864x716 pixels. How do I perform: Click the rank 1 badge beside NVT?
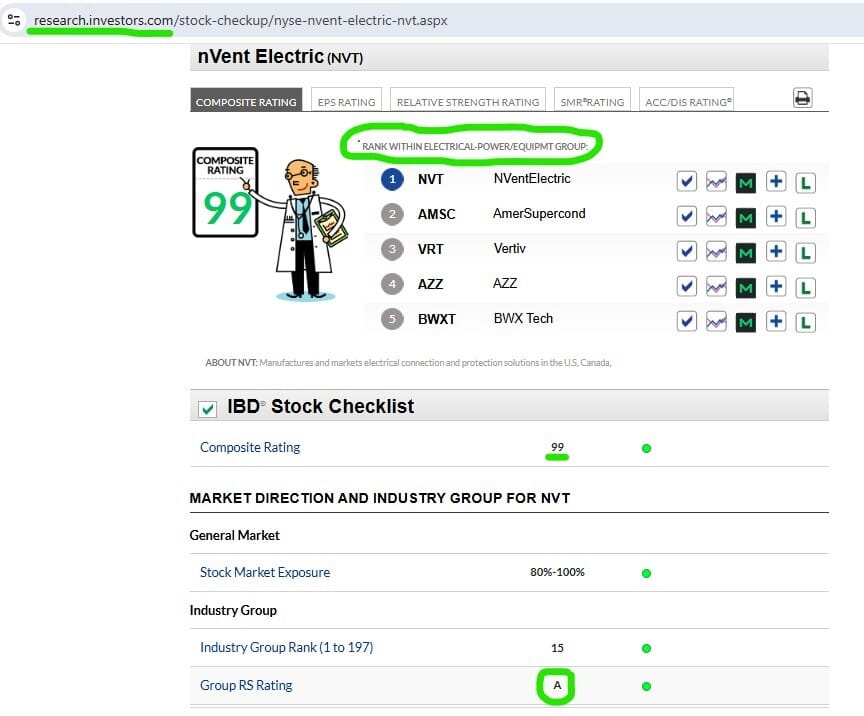click(x=392, y=179)
